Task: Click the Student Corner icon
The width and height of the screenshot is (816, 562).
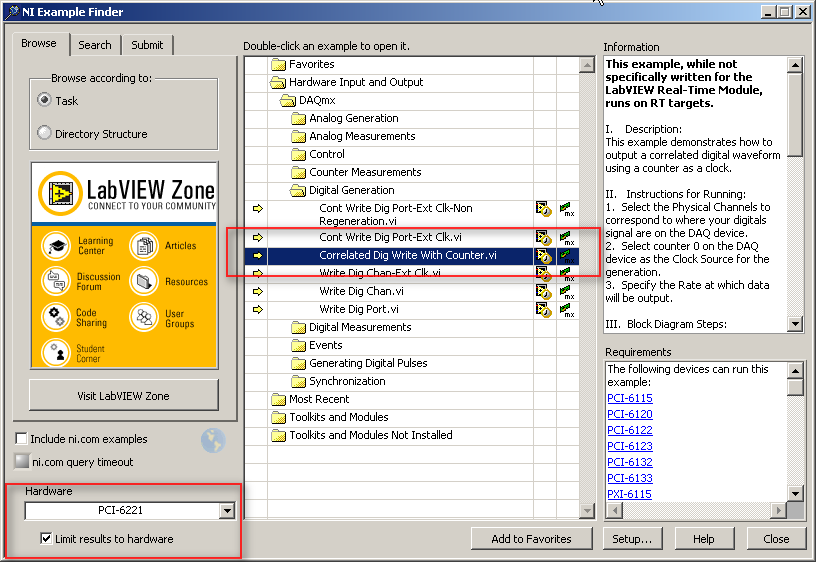Action: point(56,352)
